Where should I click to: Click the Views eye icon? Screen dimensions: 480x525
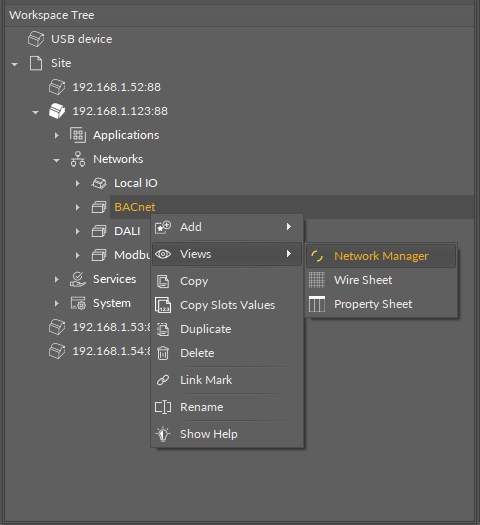click(x=163, y=254)
